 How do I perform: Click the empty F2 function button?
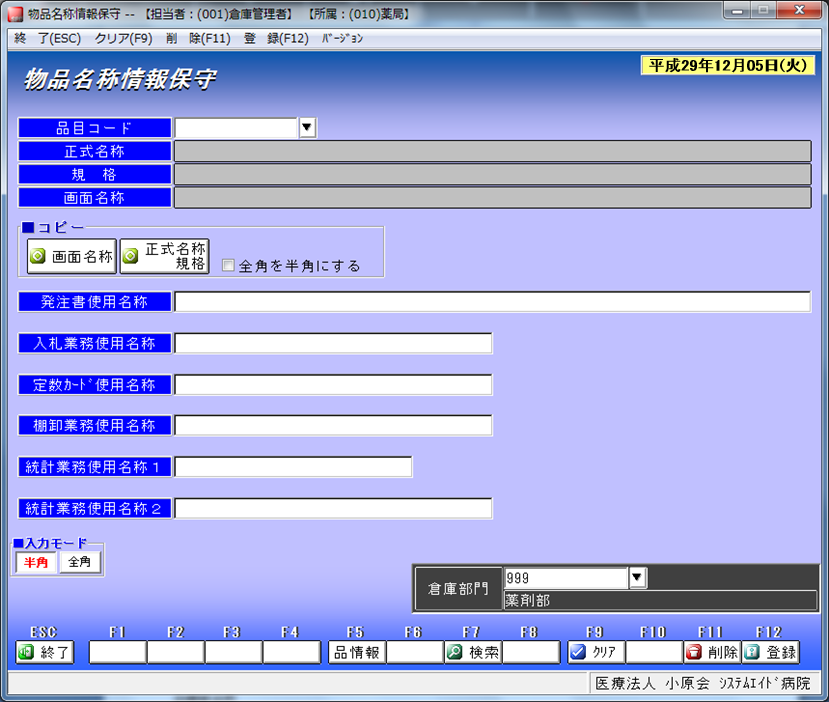pyautogui.click(x=176, y=652)
